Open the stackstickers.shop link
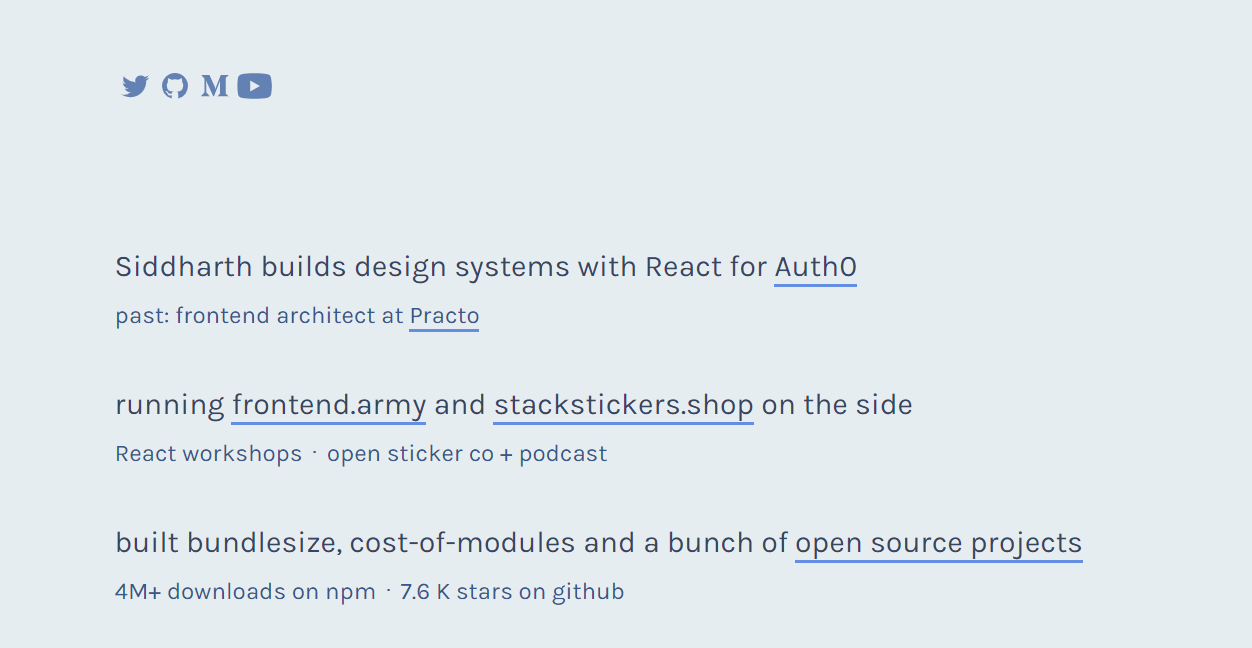 coord(623,405)
